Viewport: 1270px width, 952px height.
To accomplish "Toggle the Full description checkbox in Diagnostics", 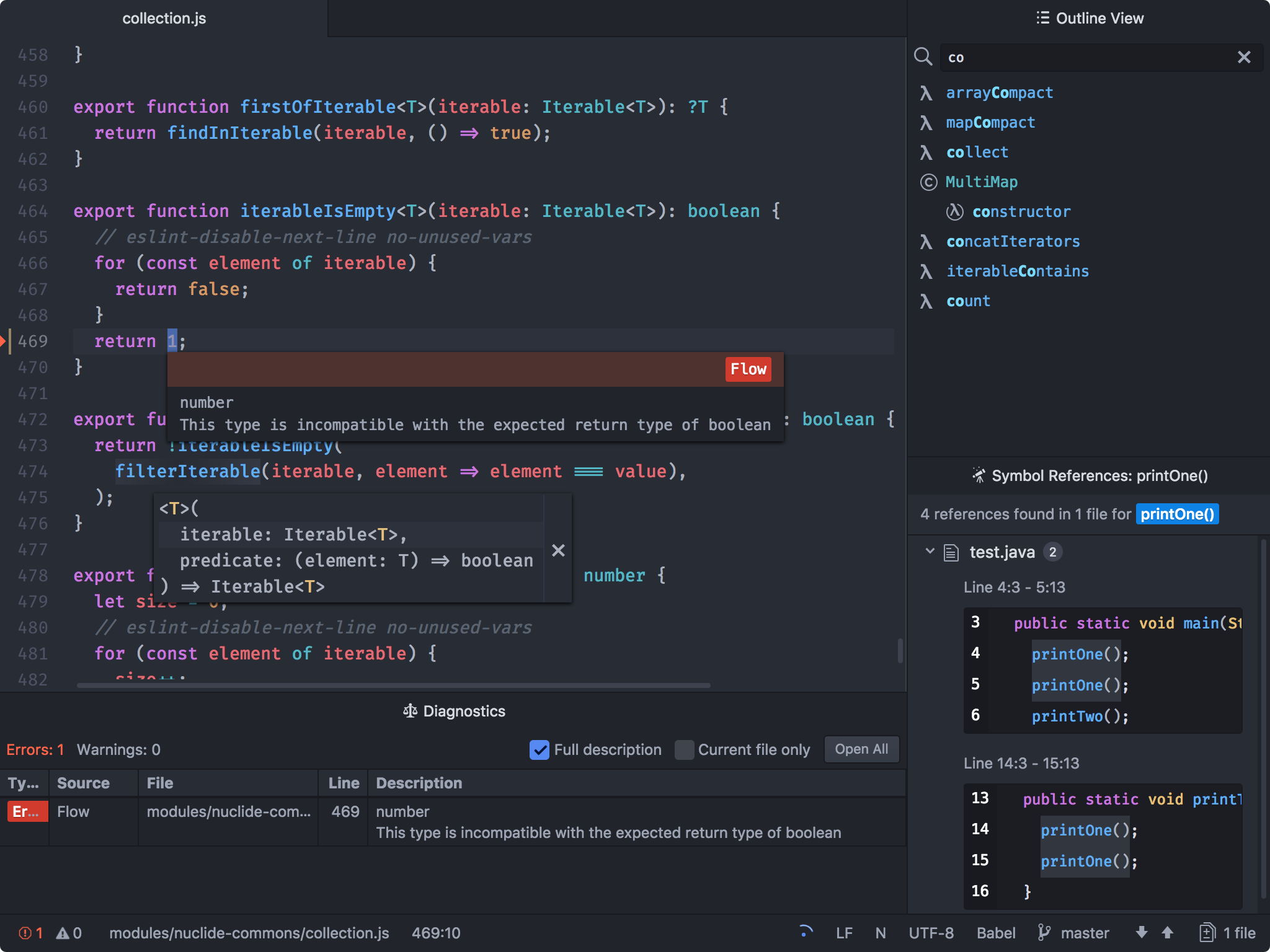I will [x=538, y=749].
